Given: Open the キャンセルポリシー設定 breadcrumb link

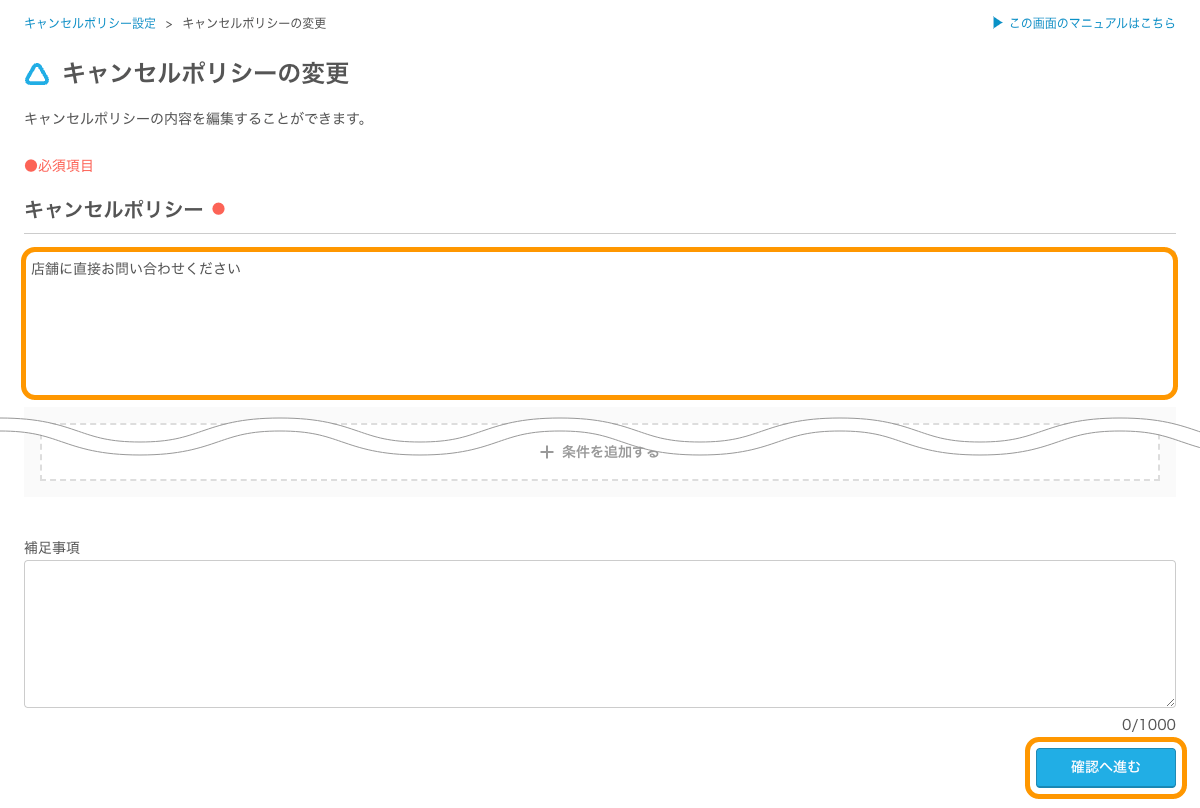Looking at the screenshot, I should 90,23.
